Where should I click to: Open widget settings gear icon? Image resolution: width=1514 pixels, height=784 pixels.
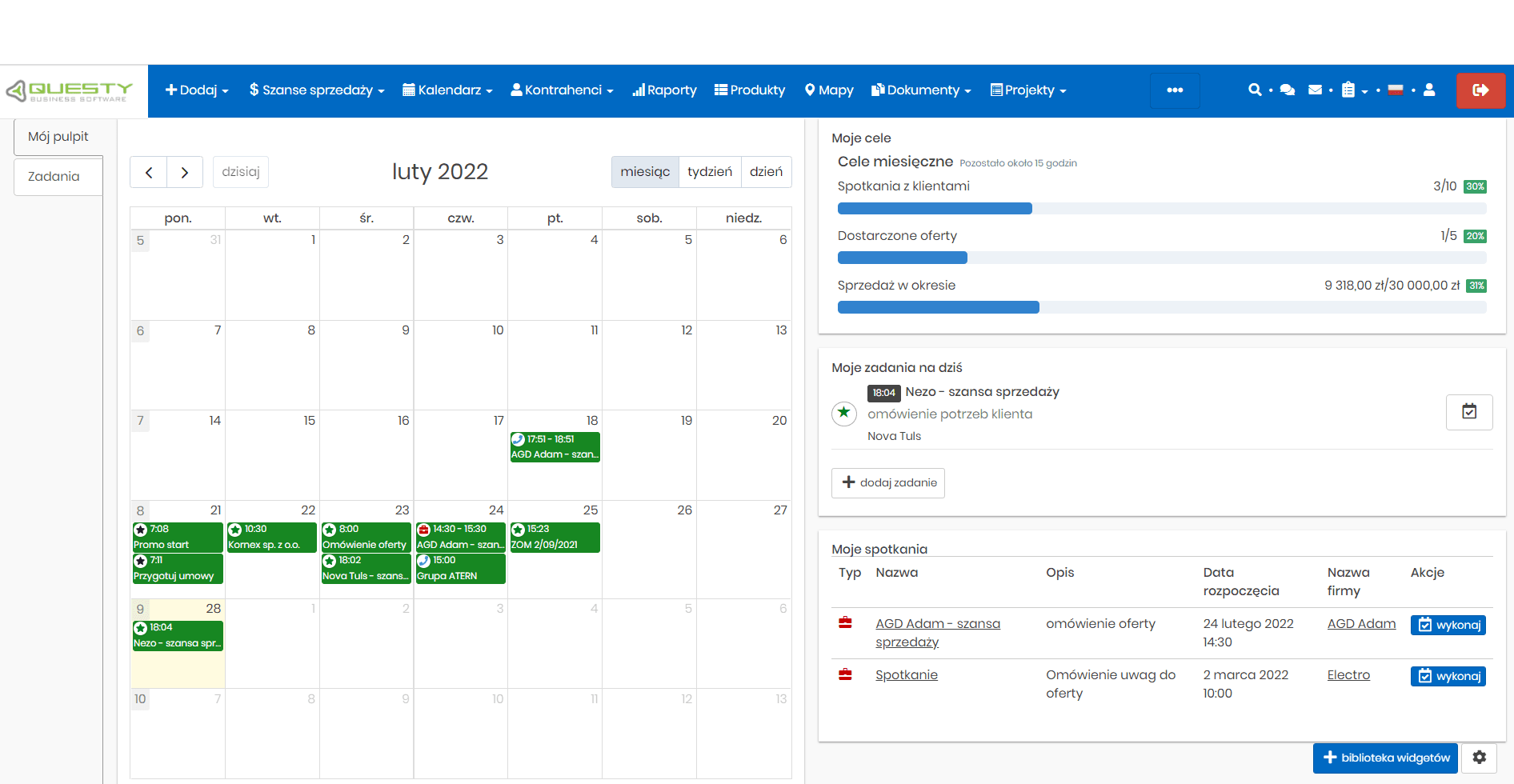pos(1479,757)
